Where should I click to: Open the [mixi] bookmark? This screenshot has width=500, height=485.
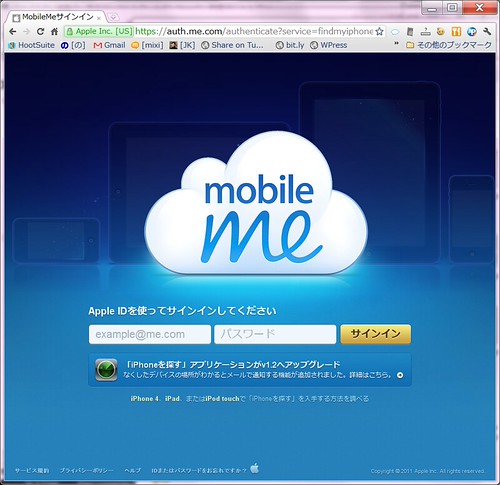coord(147,45)
